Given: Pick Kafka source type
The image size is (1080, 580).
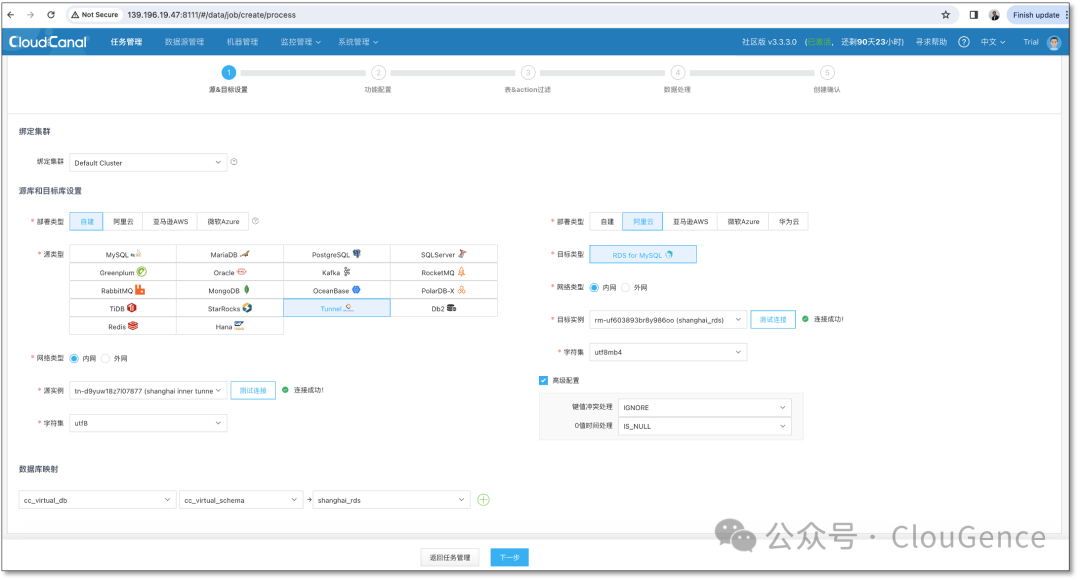Looking at the screenshot, I should [x=336, y=272].
